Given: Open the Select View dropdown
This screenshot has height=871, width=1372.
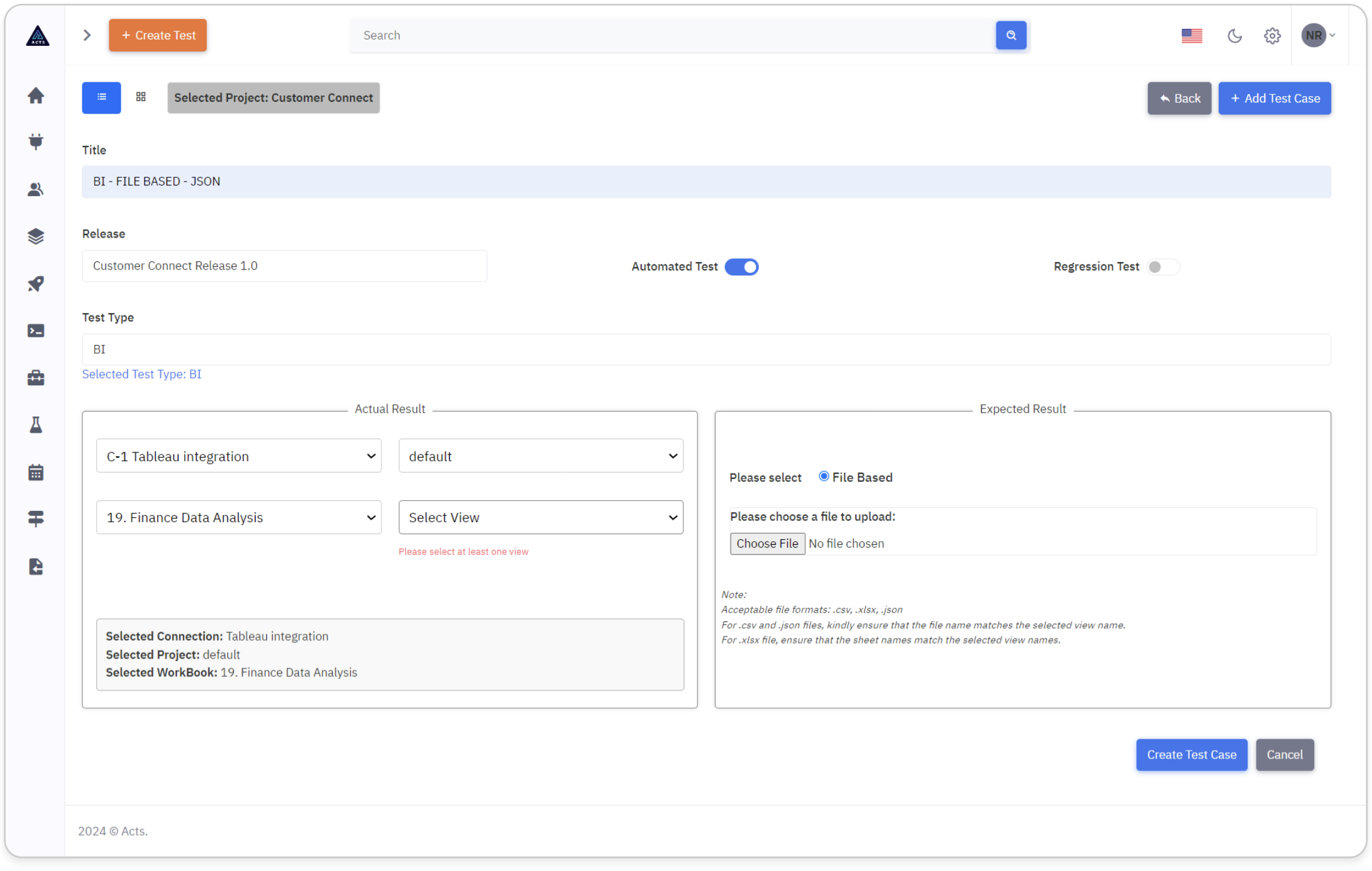Looking at the screenshot, I should 541,517.
